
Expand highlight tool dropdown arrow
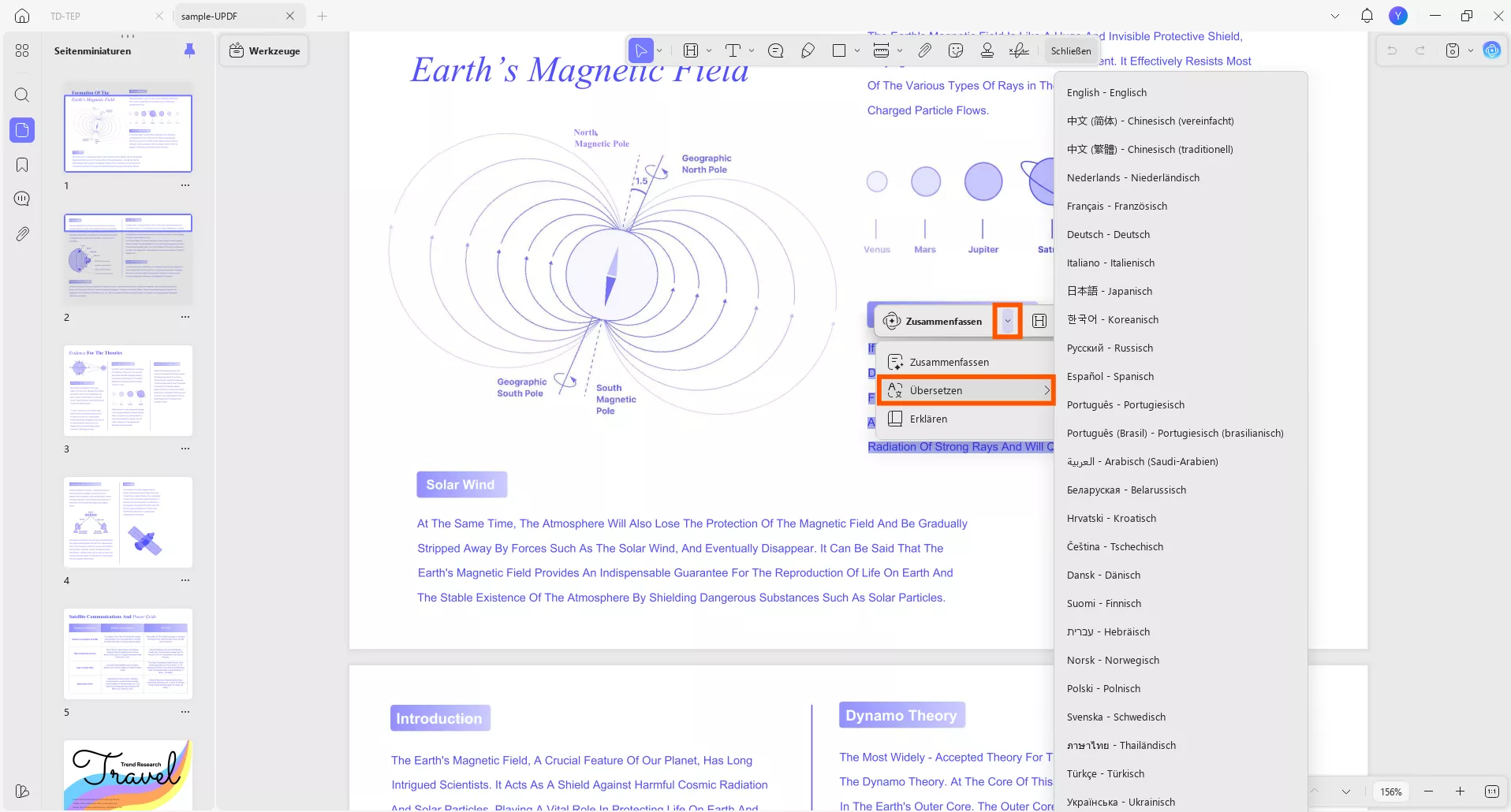tap(709, 50)
